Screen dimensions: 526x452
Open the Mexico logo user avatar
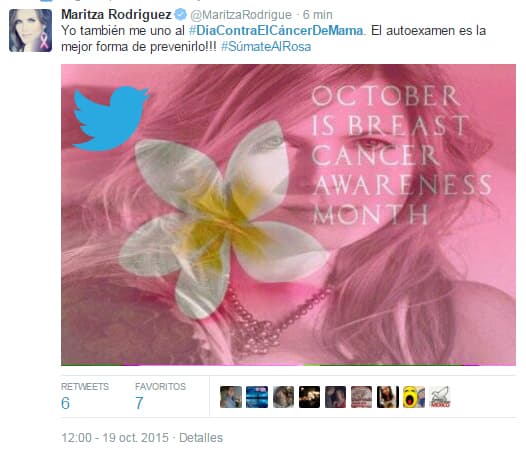tap(440, 397)
